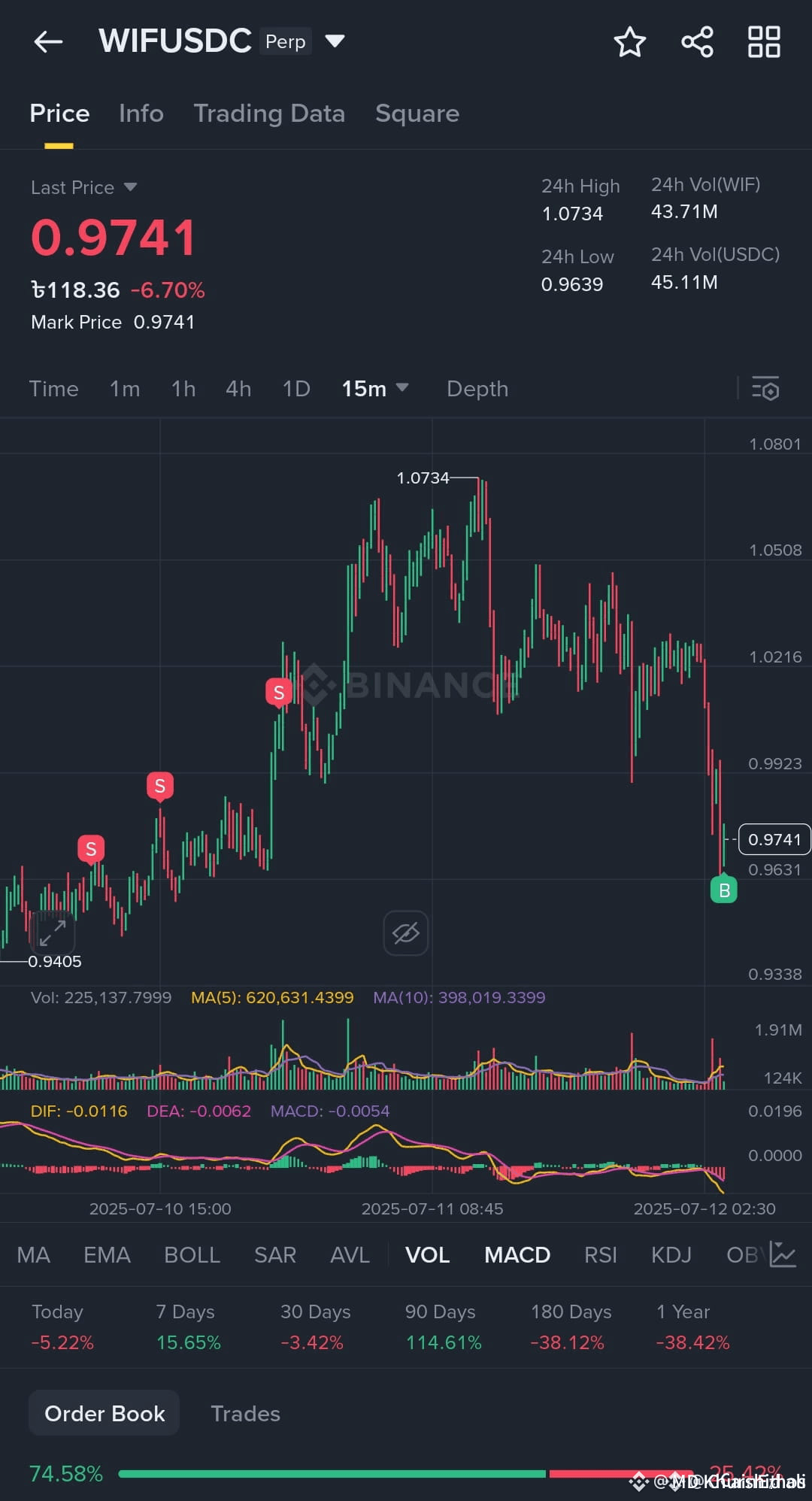Viewport: 812px width, 1501px height.
Task: Click the MA(10) volume readout
Action: point(459,997)
